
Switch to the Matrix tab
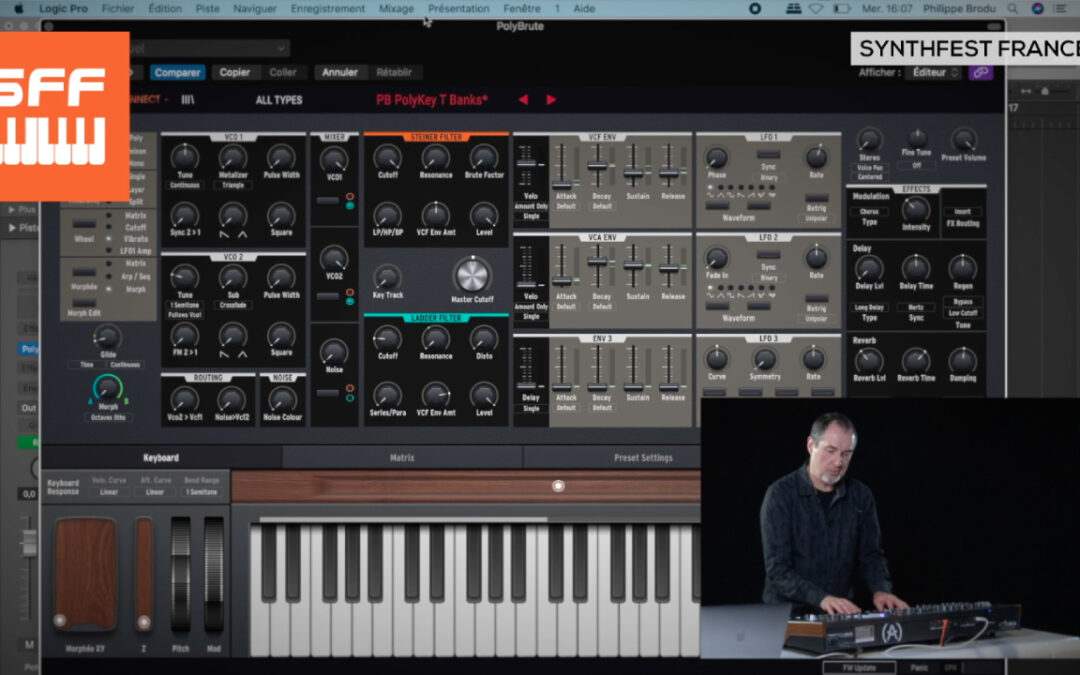pyautogui.click(x=402, y=457)
